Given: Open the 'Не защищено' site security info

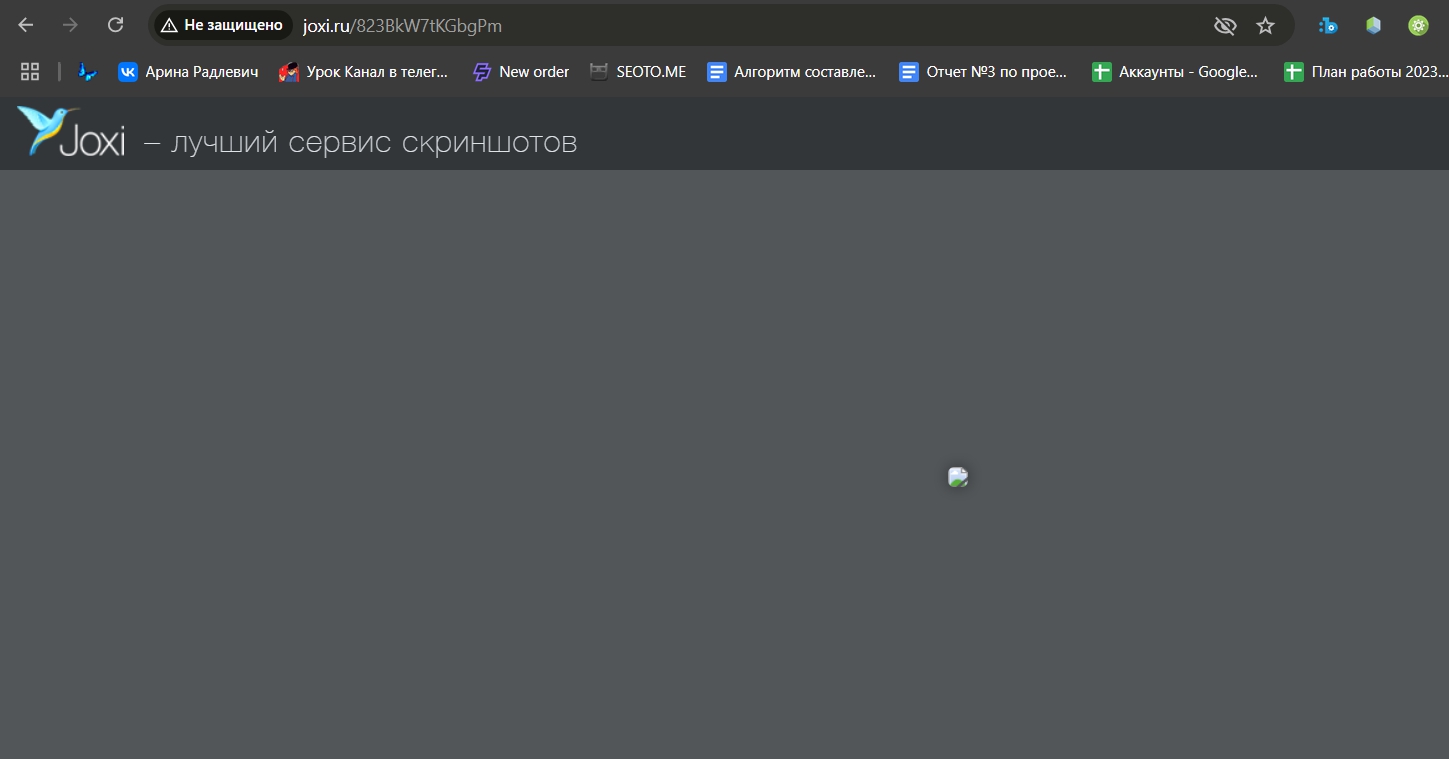Looking at the screenshot, I should (222, 25).
